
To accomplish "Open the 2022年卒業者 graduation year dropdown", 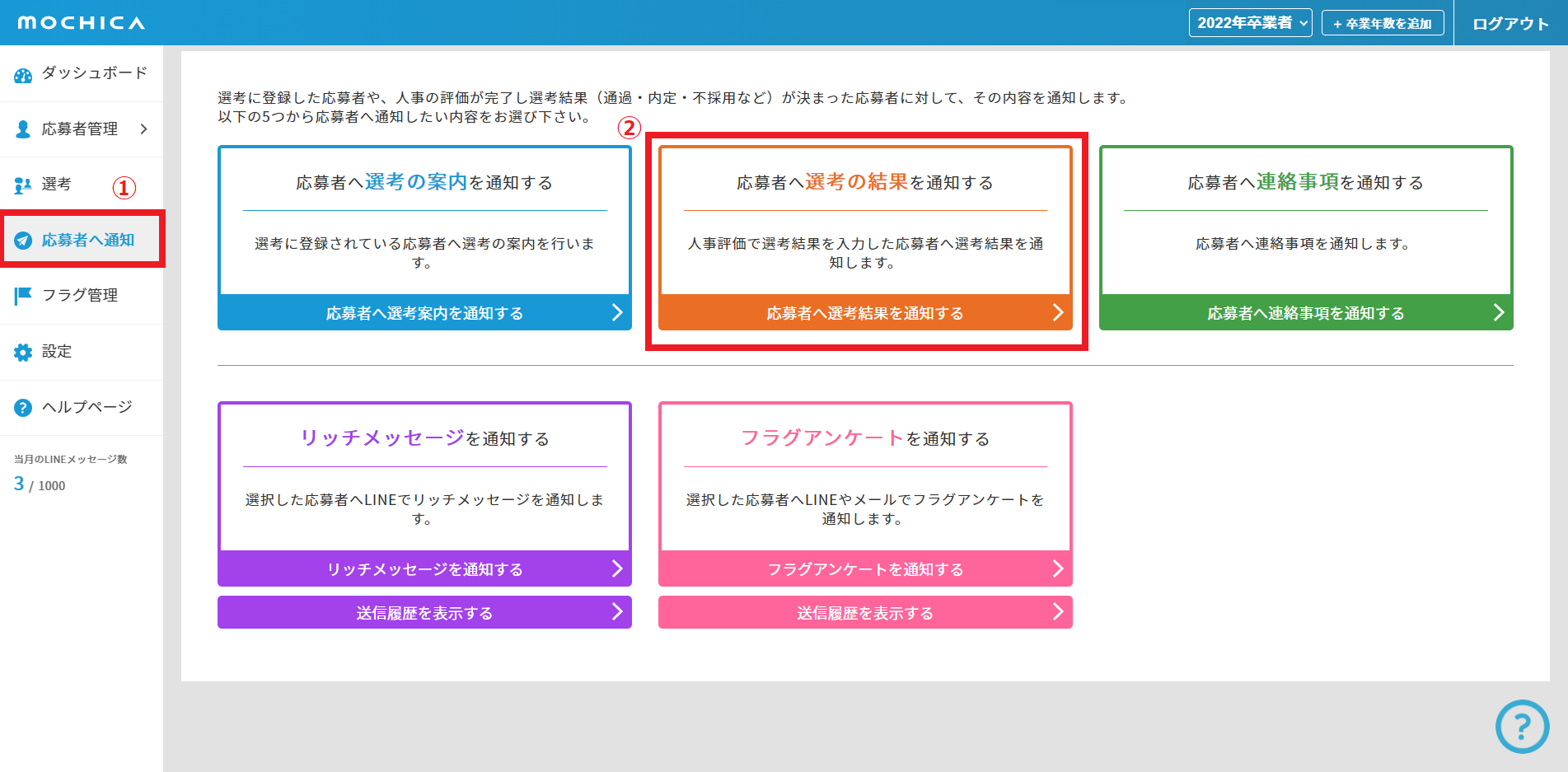I will (1250, 23).
